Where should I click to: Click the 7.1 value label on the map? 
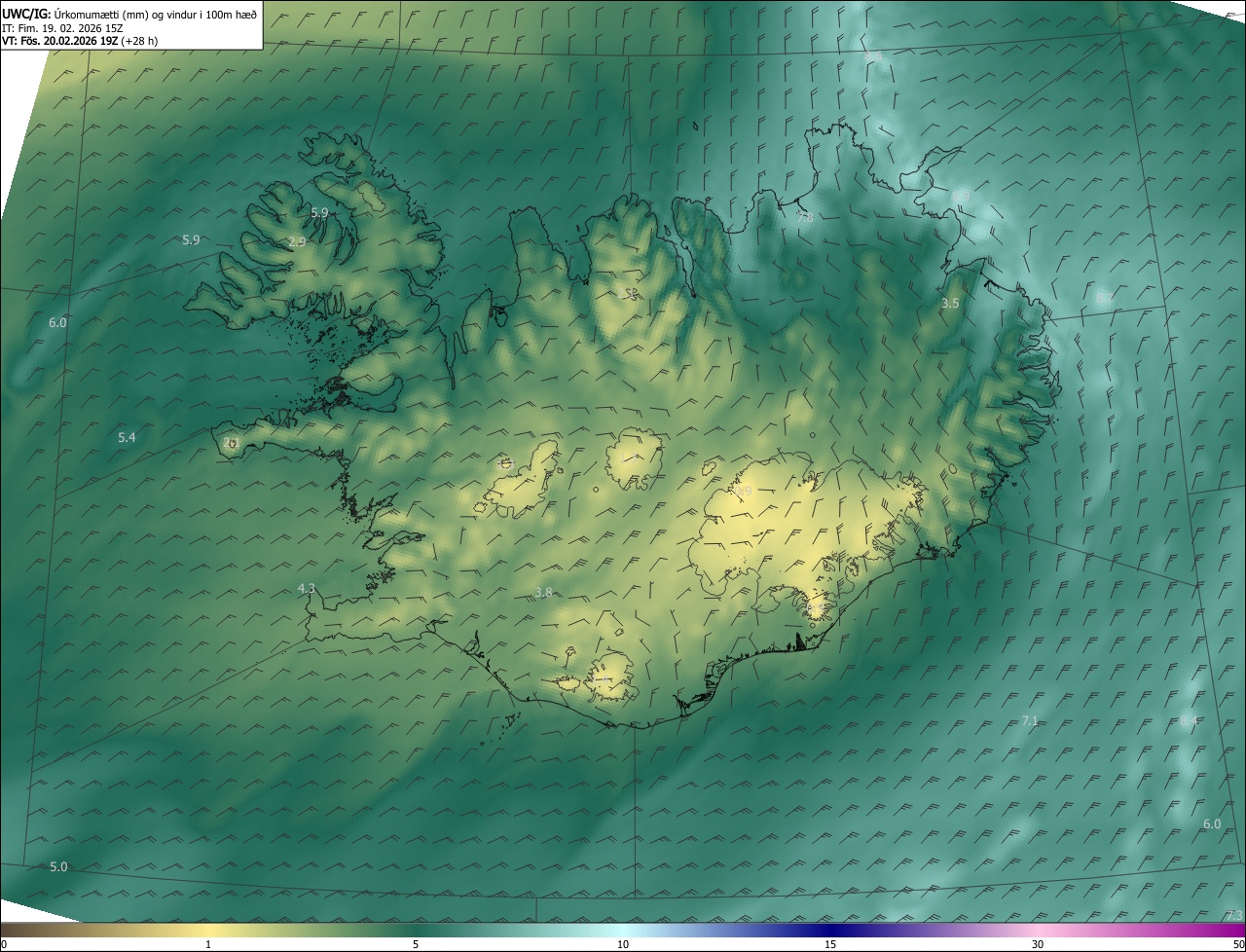coord(1030,721)
